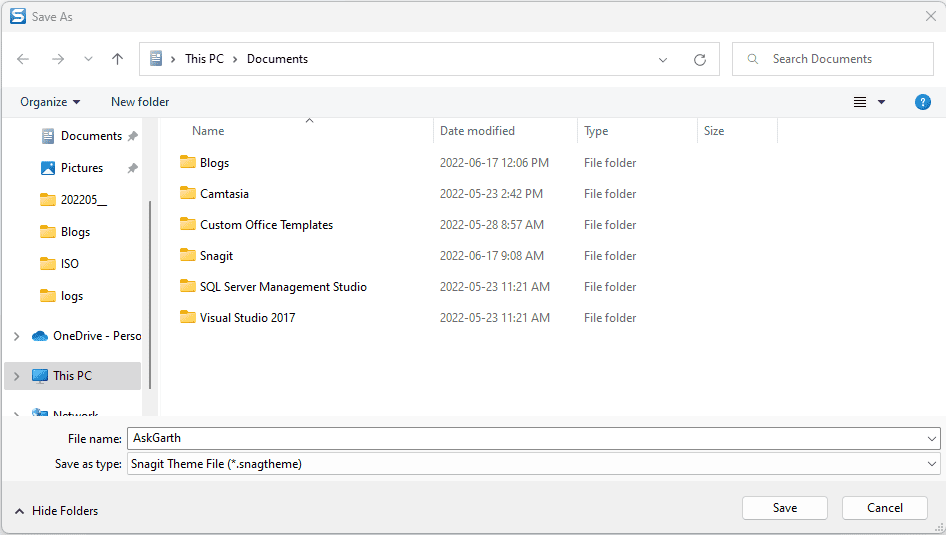
Task: Click the change view icon
Action: click(x=860, y=102)
